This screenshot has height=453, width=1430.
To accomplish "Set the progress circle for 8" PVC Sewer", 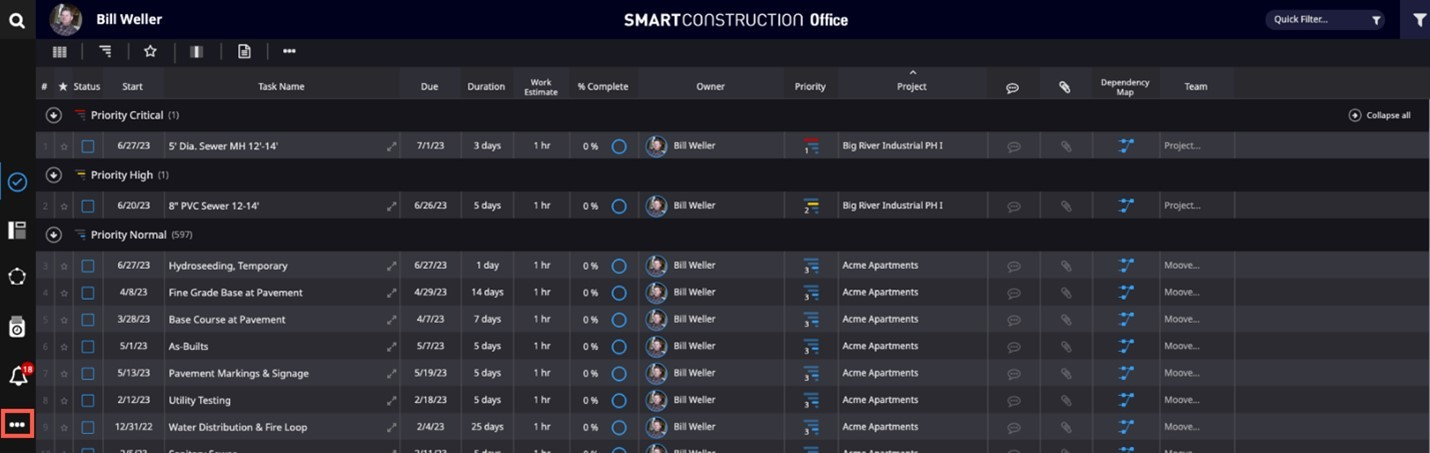I will click(x=619, y=206).
